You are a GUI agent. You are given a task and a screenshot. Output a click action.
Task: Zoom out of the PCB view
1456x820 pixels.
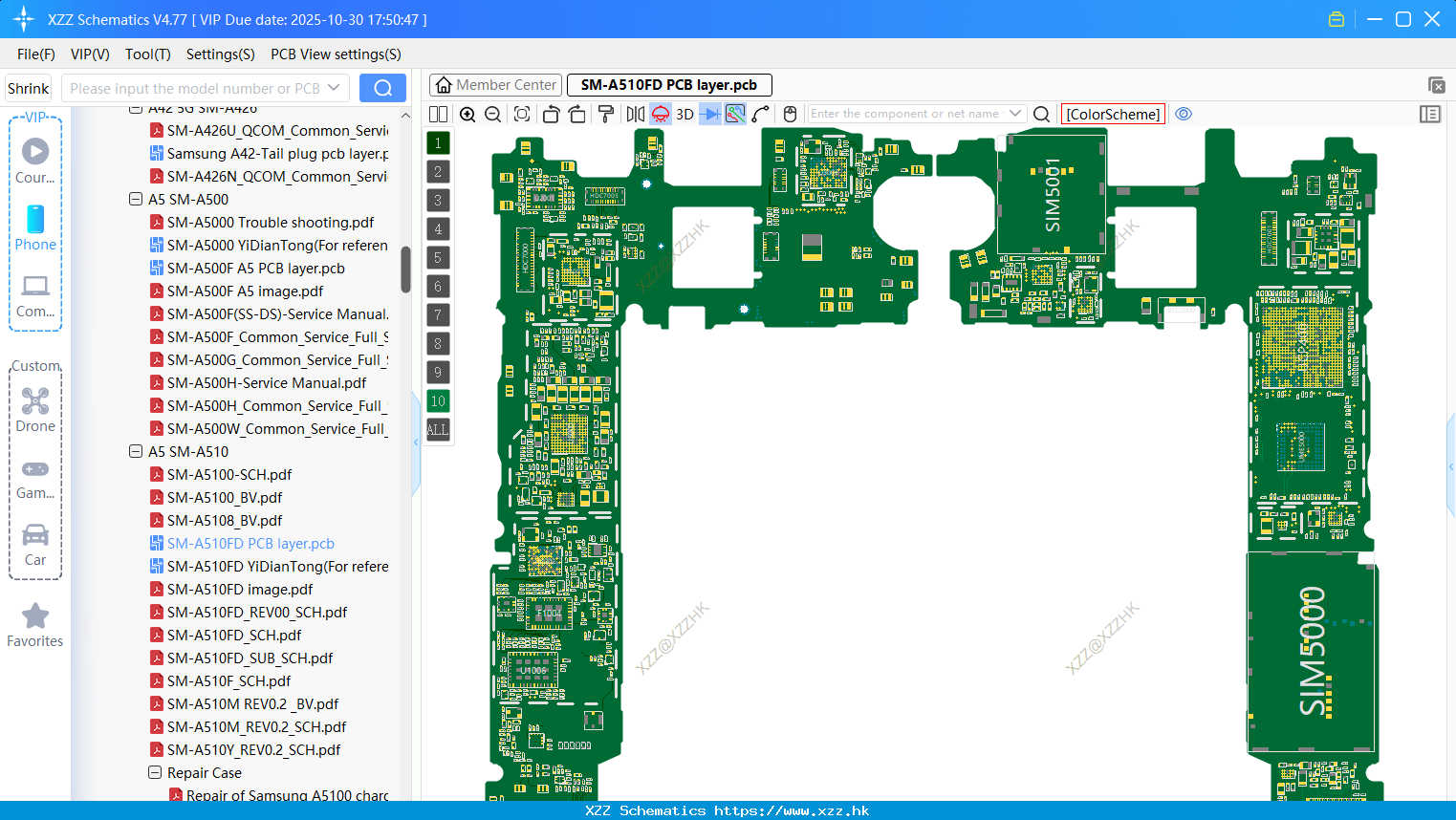pos(493,114)
